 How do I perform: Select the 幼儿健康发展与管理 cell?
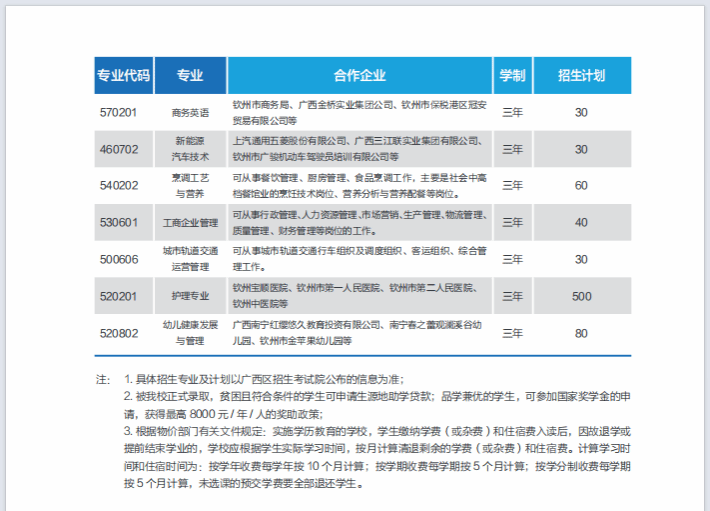(190, 333)
